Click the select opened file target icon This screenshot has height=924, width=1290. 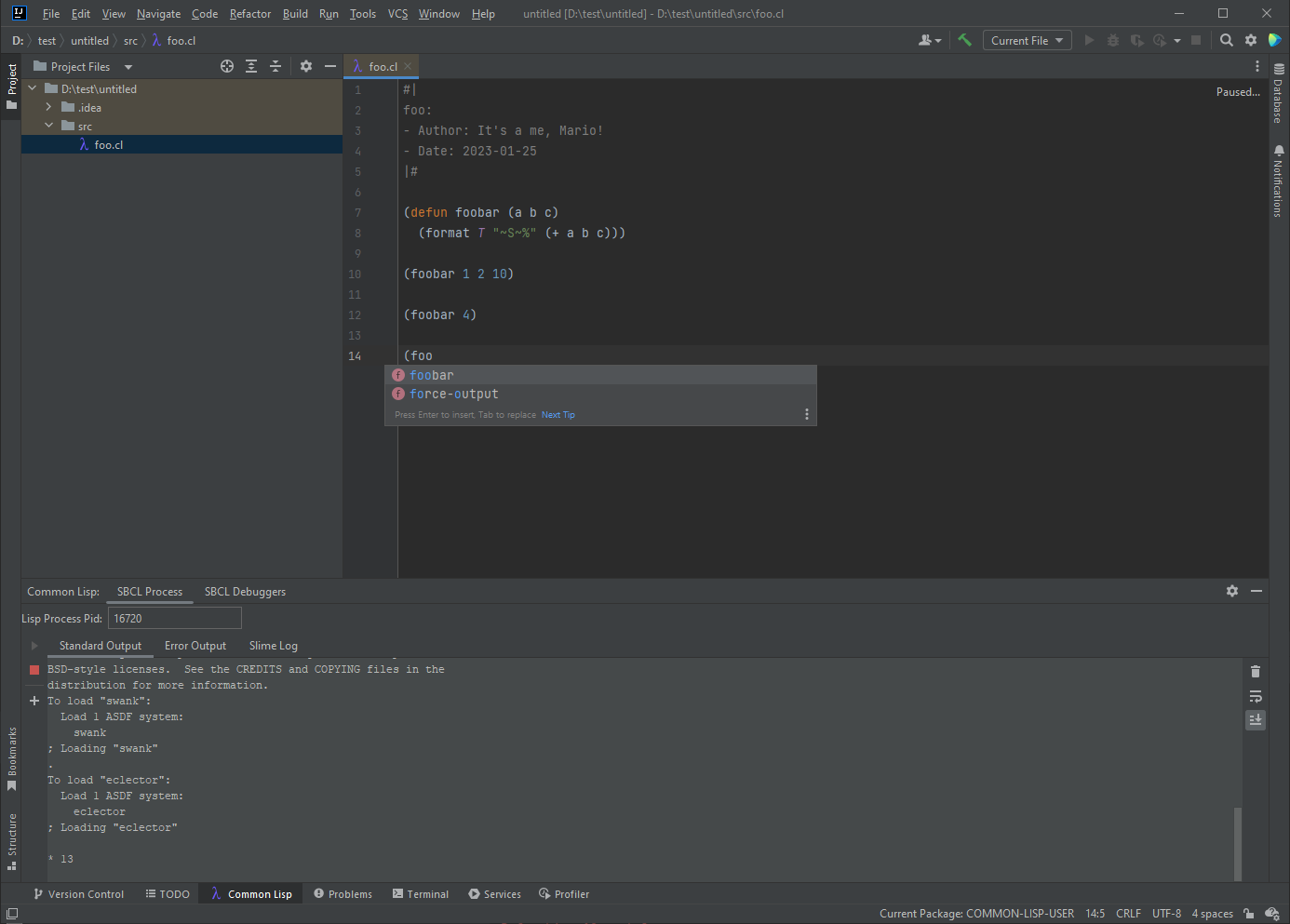(x=227, y=66)
